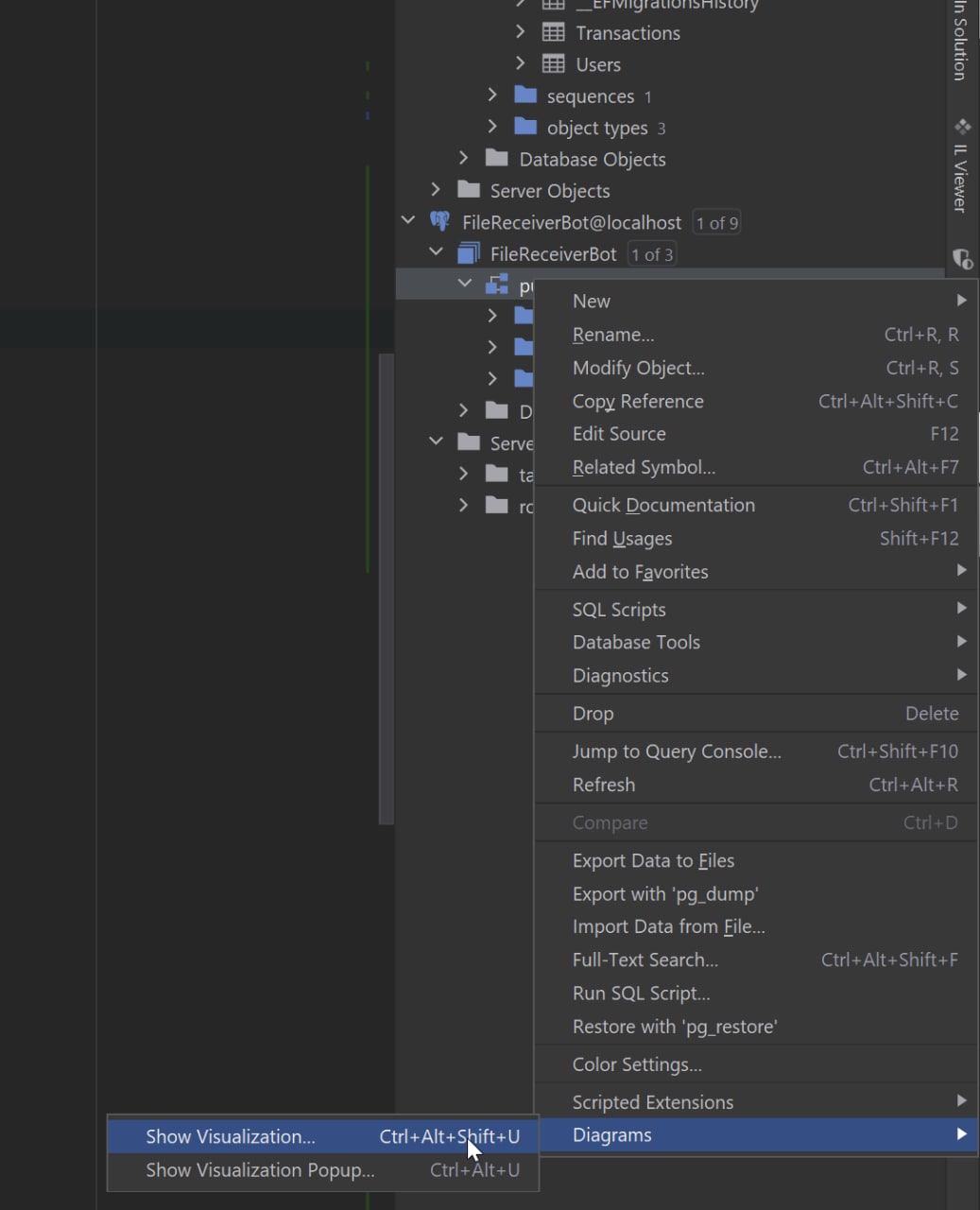Expand the upper Server Objects node
Viewport: 980px width, 1210px height.
point(435,190)
